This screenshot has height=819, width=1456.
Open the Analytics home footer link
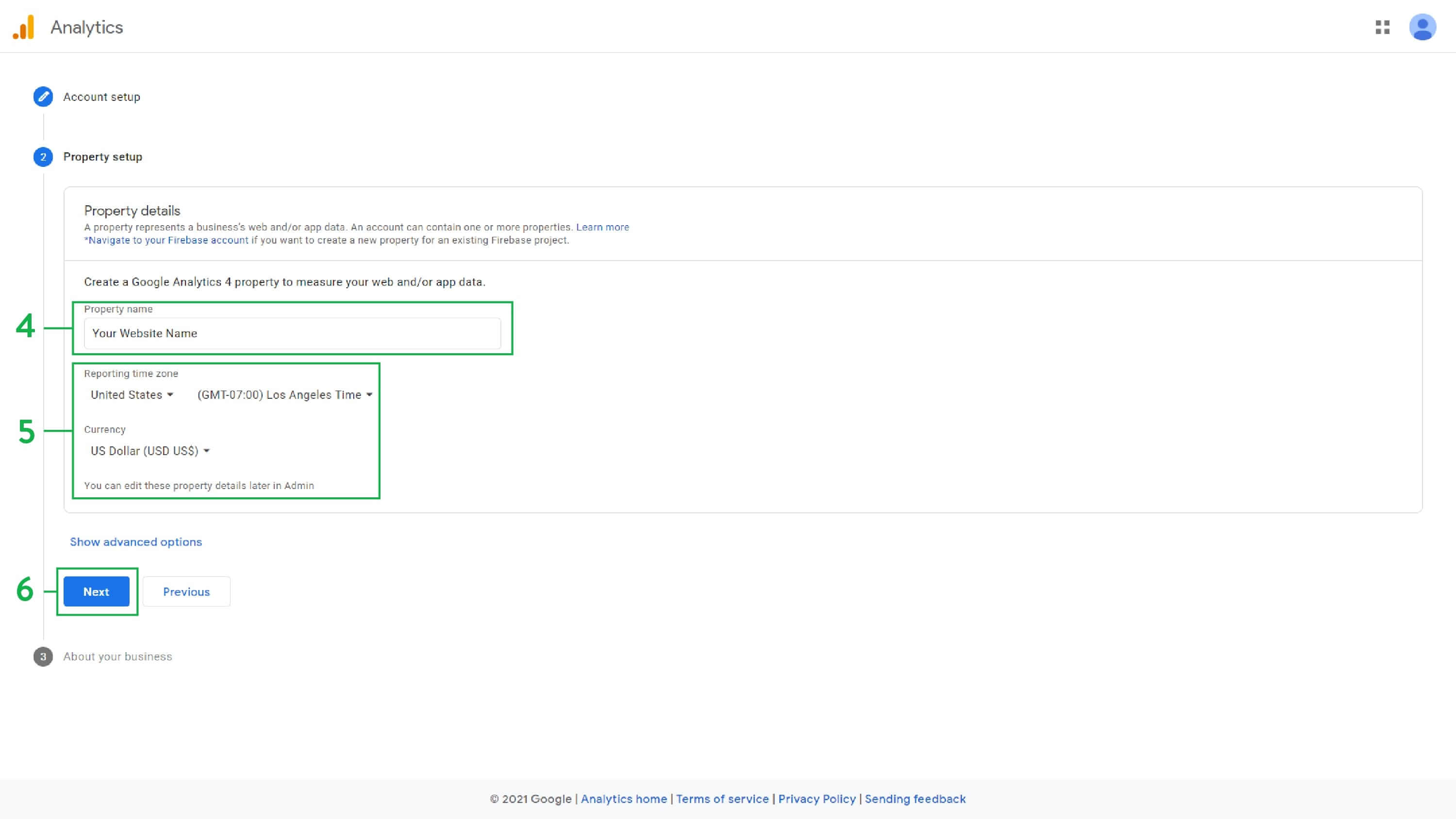click(x=624, y=799)
